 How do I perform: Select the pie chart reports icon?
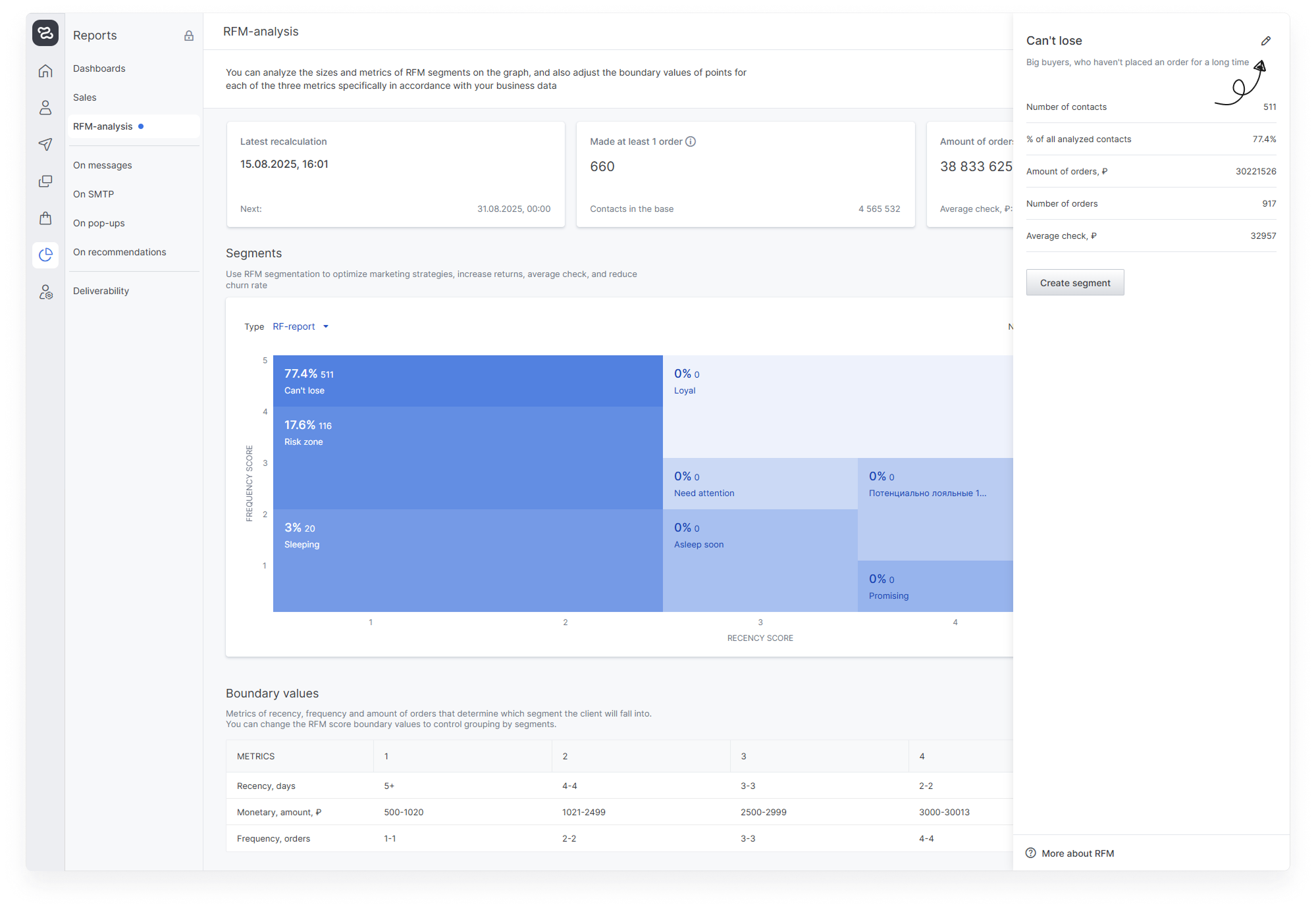pos(45,255)
